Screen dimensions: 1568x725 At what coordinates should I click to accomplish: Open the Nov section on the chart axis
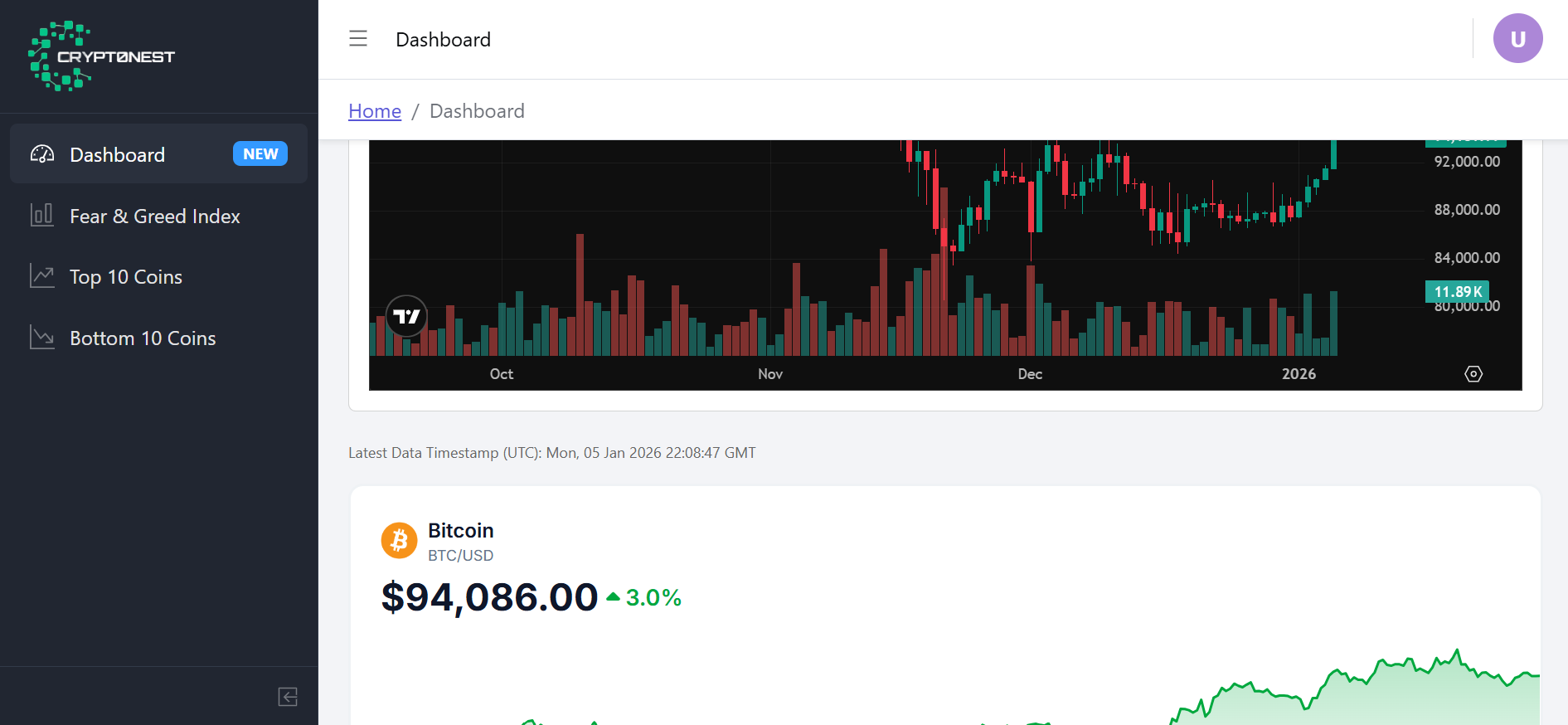(769, 374)
